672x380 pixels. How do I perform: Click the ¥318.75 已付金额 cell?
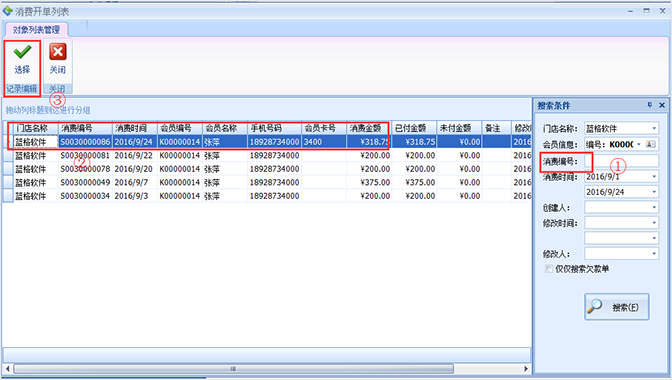point(414,142)
